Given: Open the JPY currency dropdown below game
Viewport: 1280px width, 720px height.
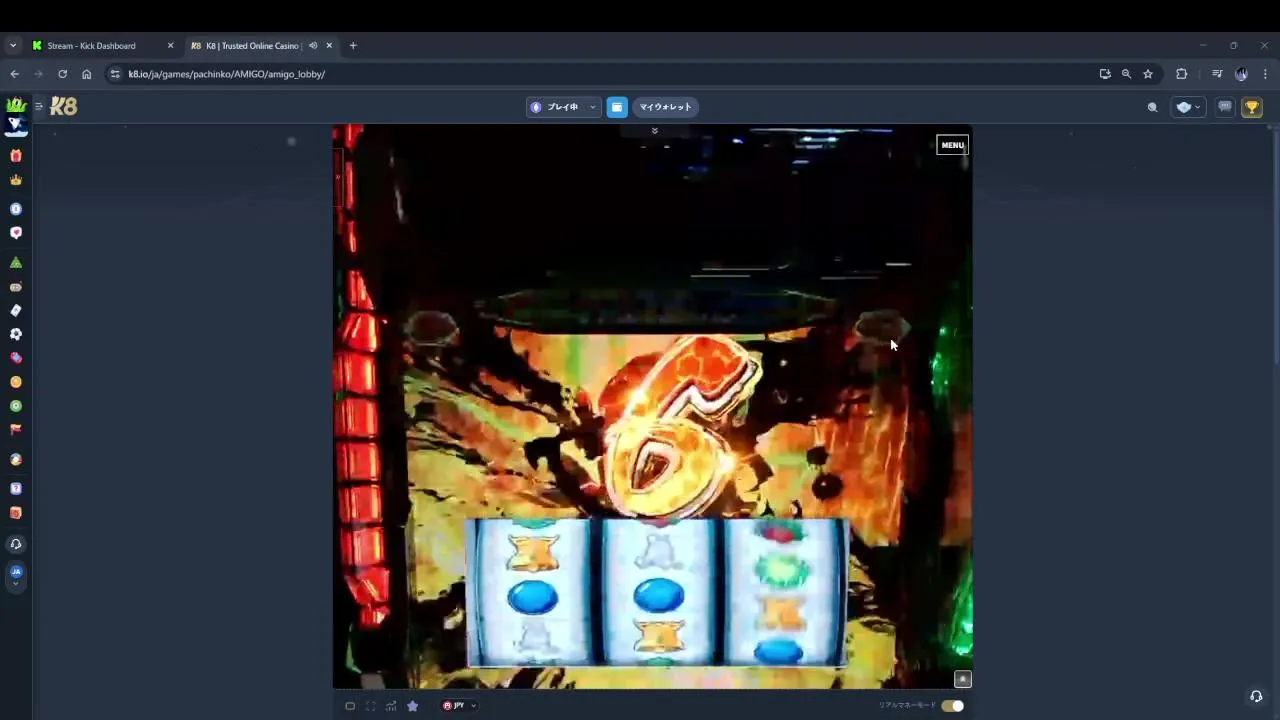Looking at the screenshot, I should [x=459, y=706].
